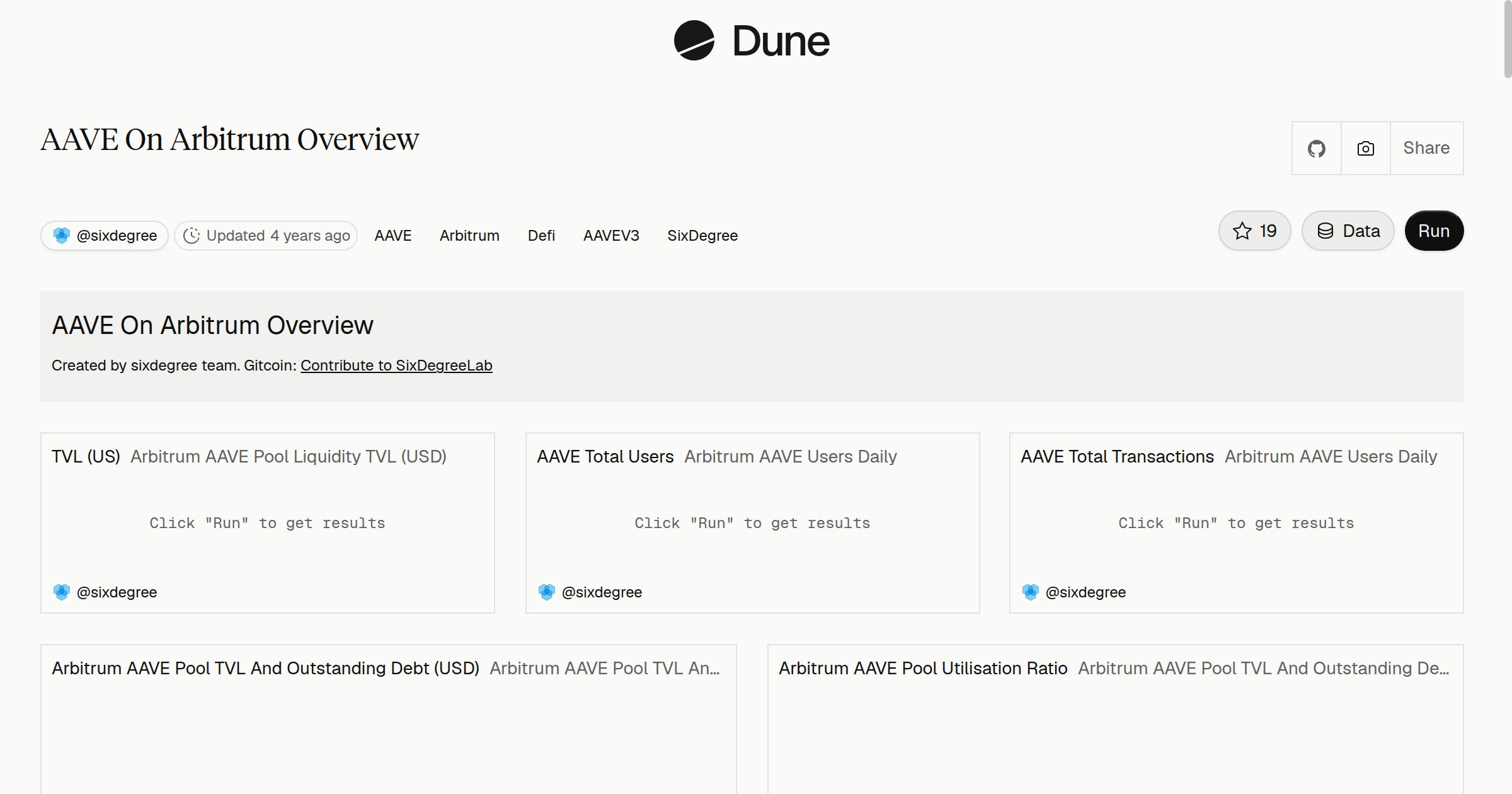The width and height of the screenshot is (1512, 794).
Task: Open the Data button
Action: point(1348,231)
